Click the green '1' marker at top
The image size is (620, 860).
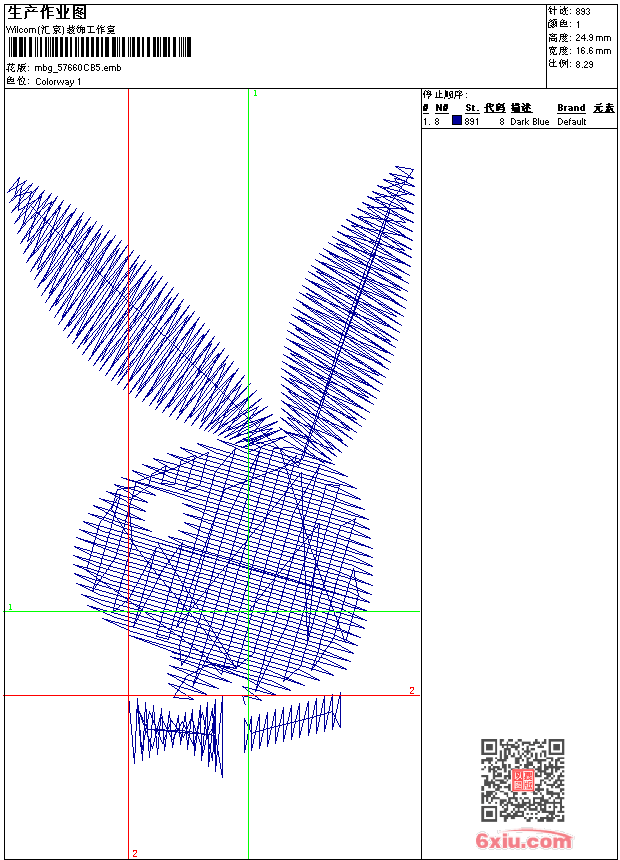[255, 93]
